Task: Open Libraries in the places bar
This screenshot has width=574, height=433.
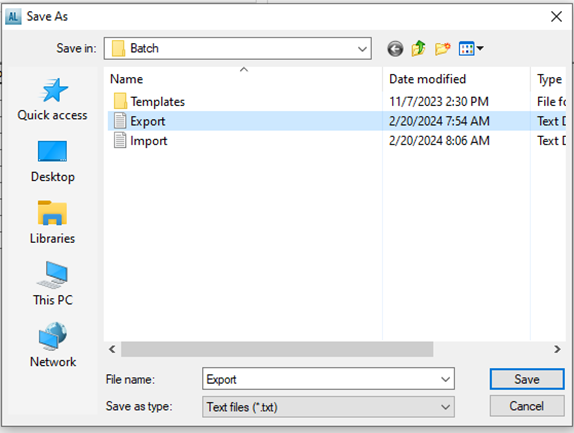Action: pos(52,222)
